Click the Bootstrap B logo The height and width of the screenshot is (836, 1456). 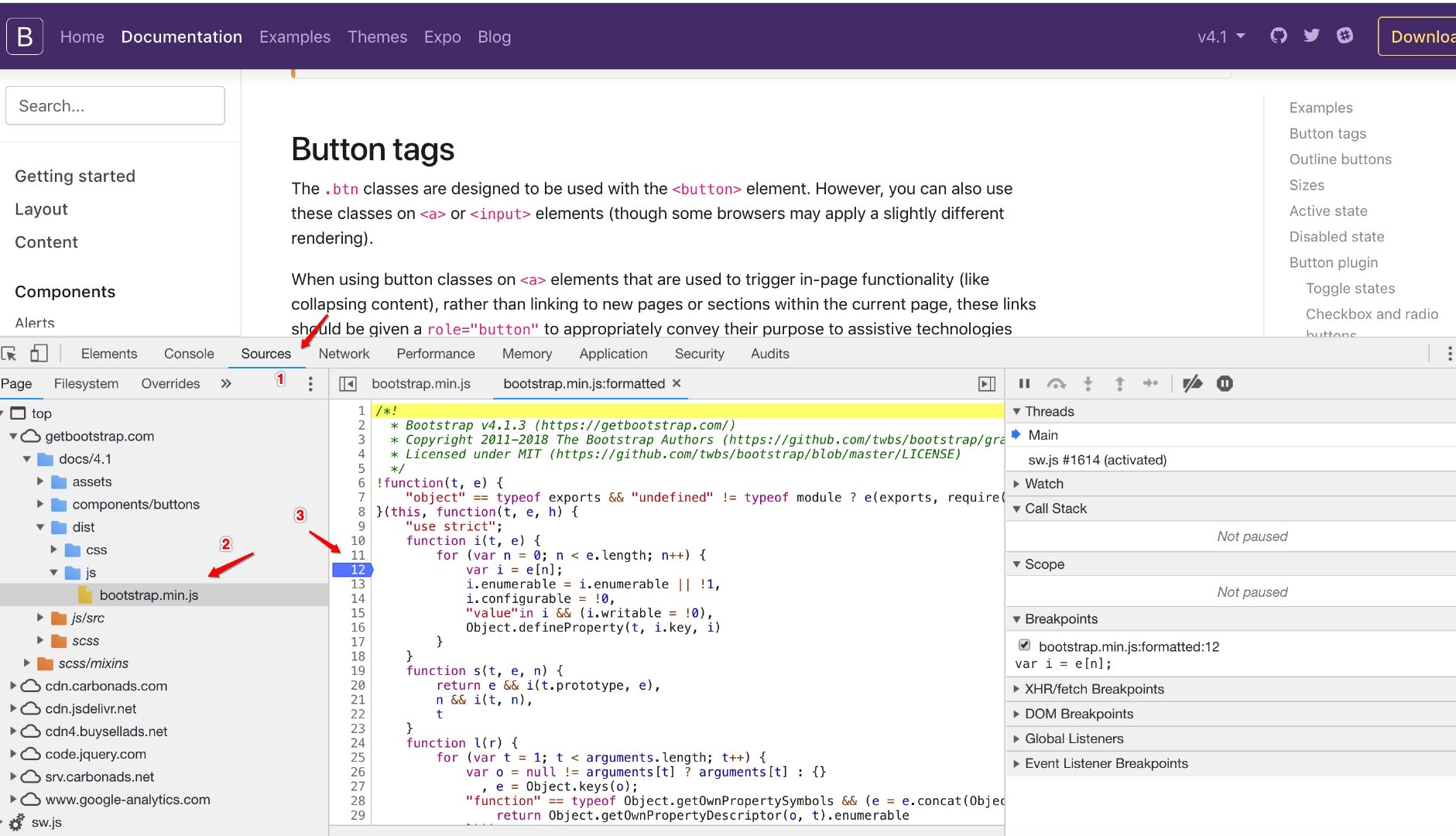[x=24, y=36]
